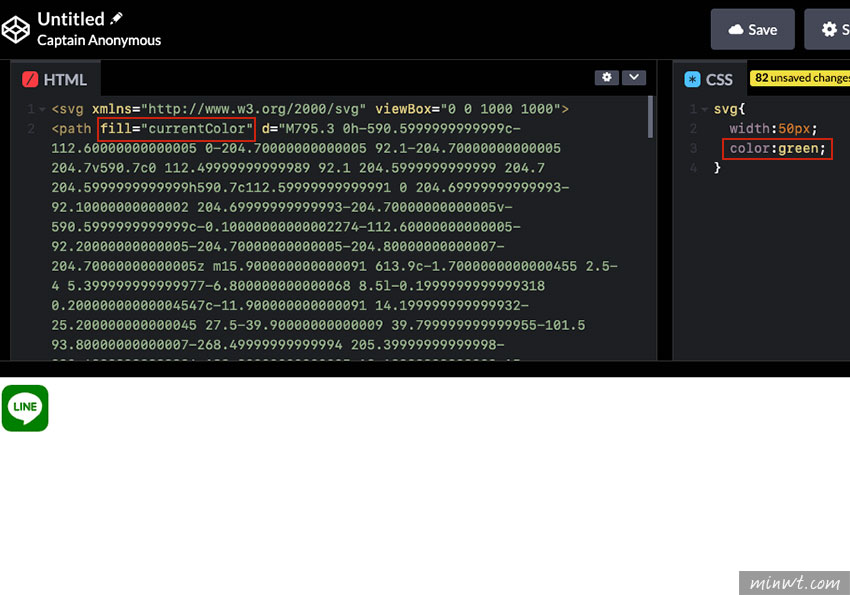Click the closing brace in CSS editor
The width and height of the screenshot is (850, 595).
pos(717,168)
